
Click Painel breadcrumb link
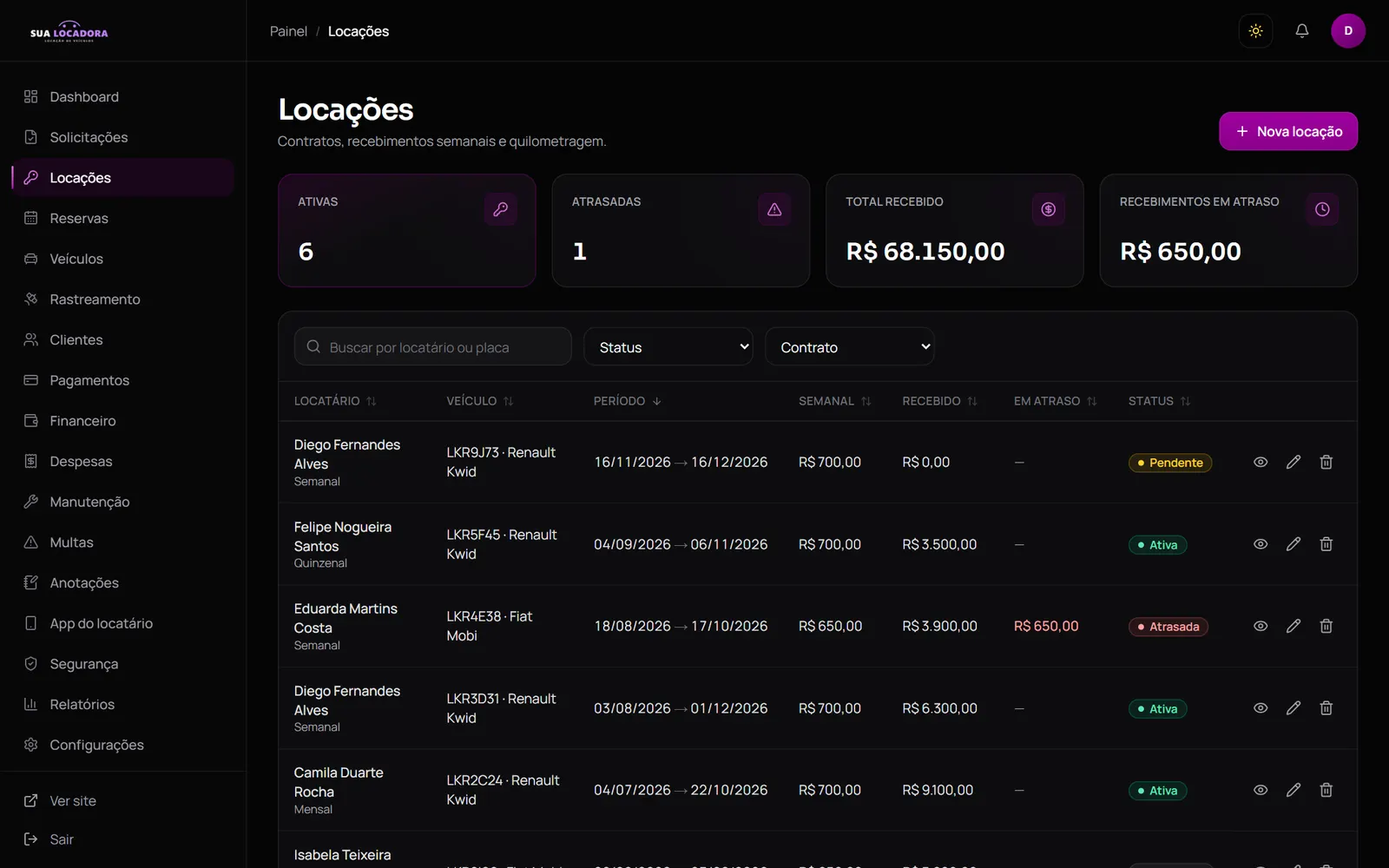click(288, 31)
